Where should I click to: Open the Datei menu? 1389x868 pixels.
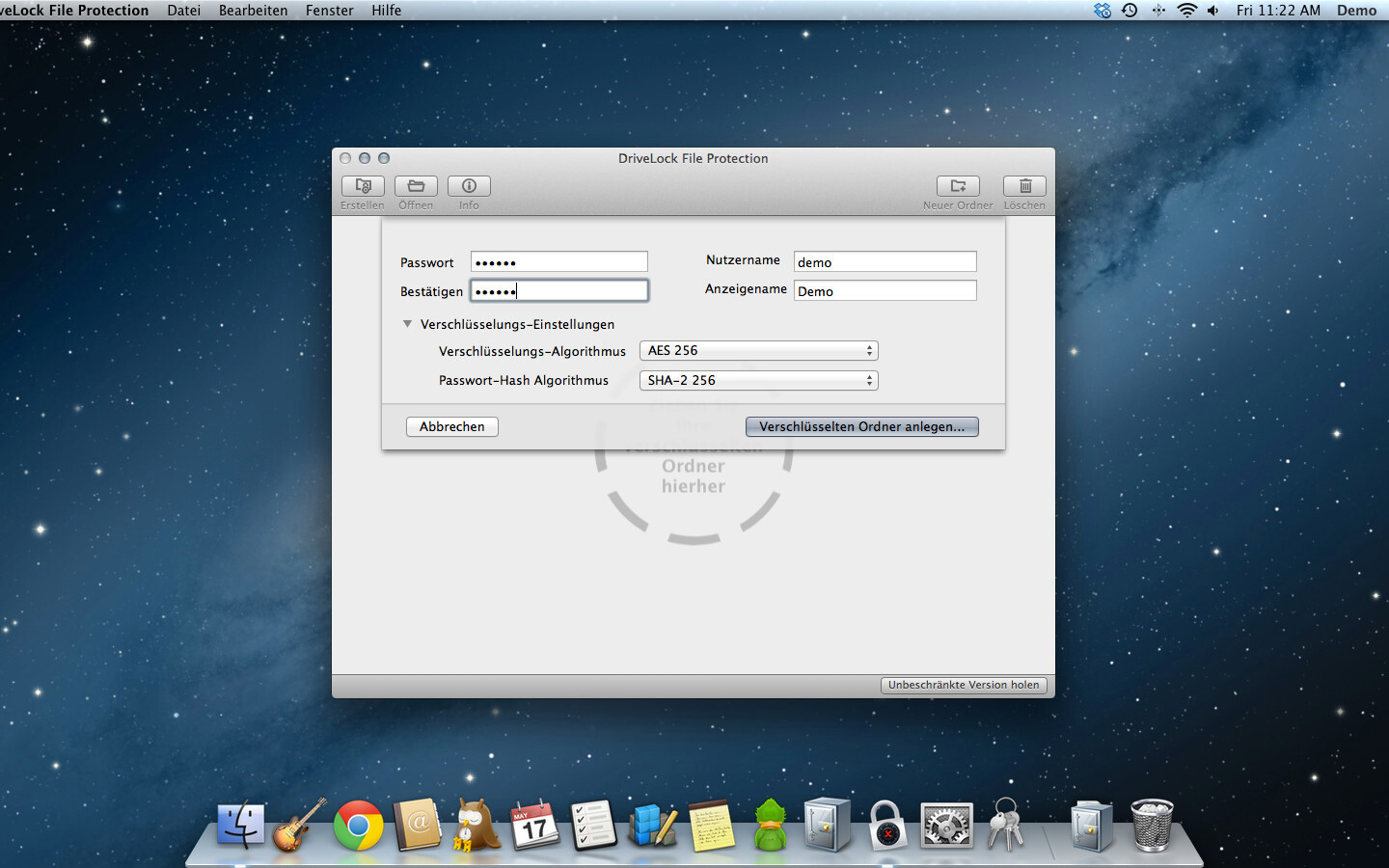[184, 10]
